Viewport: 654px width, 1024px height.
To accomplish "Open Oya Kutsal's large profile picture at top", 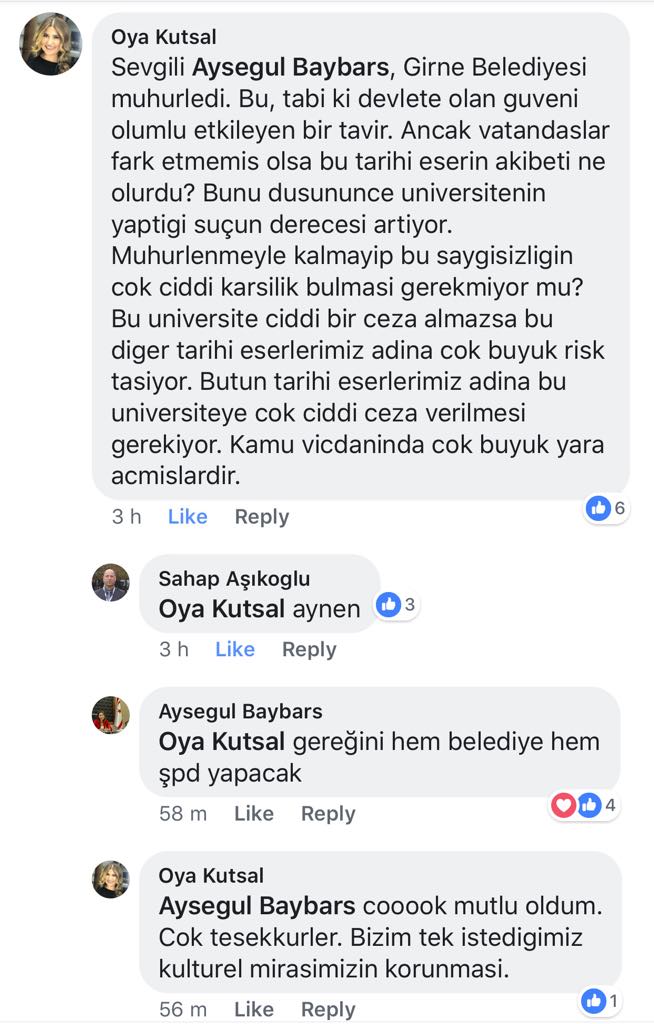I will [51, 44].
